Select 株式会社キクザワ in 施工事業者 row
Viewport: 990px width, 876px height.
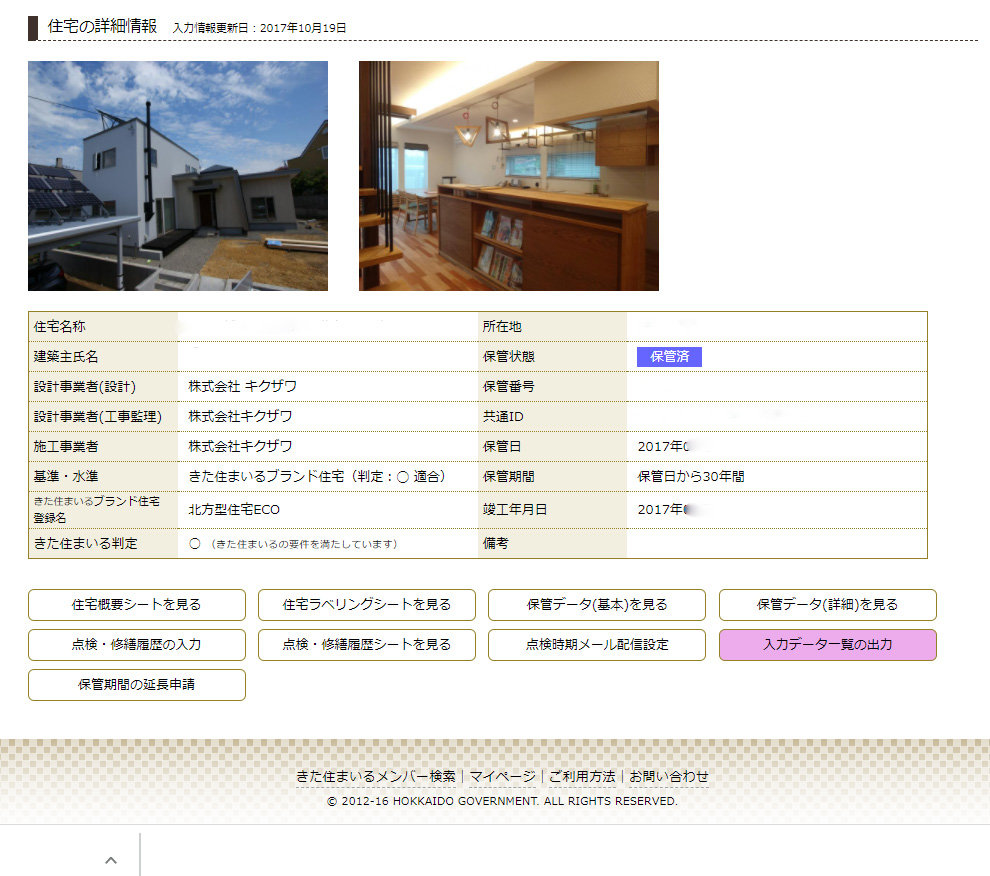click(241, 447)
